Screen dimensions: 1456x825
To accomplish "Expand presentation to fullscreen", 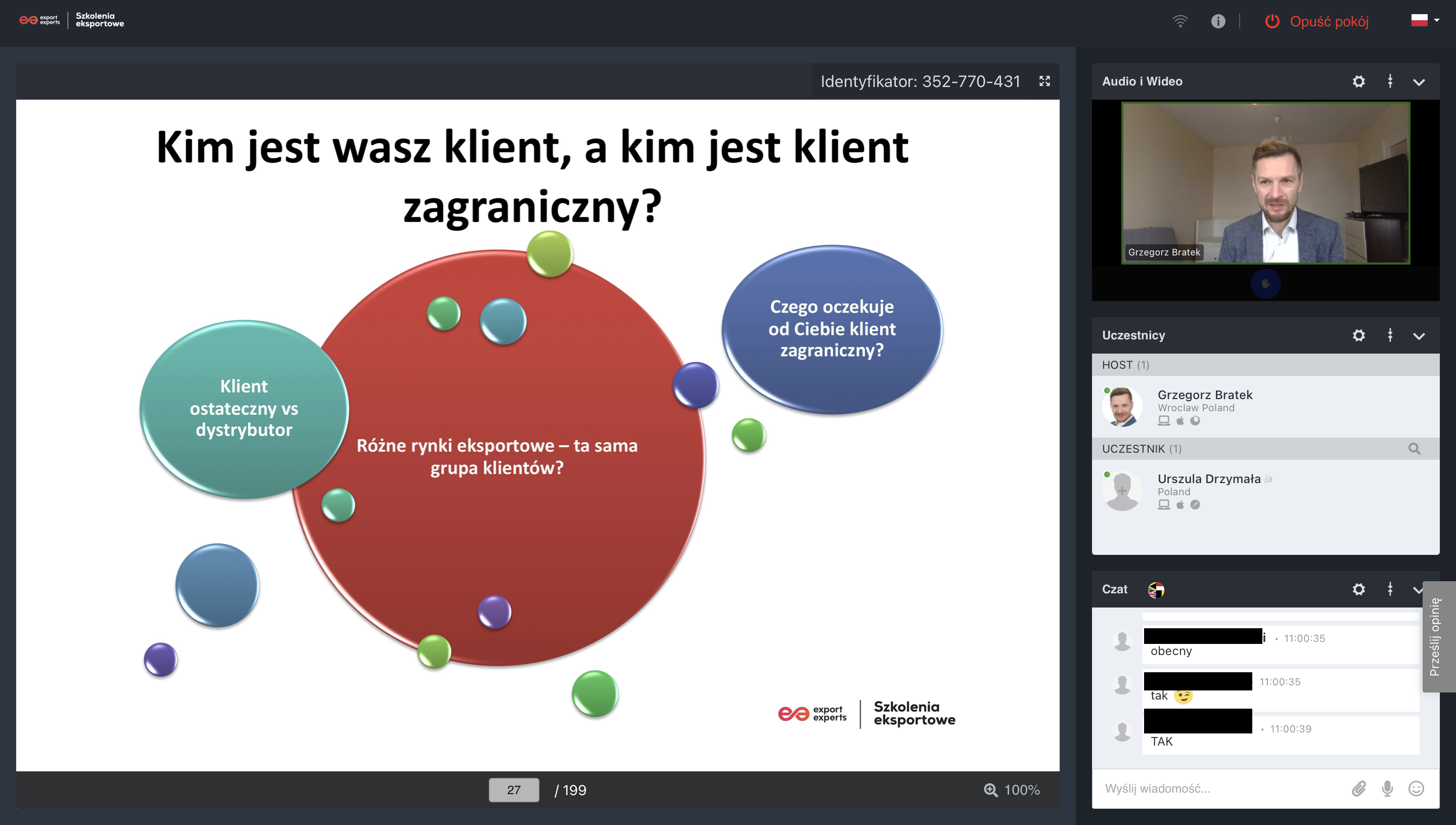I will coord(1045,81).
